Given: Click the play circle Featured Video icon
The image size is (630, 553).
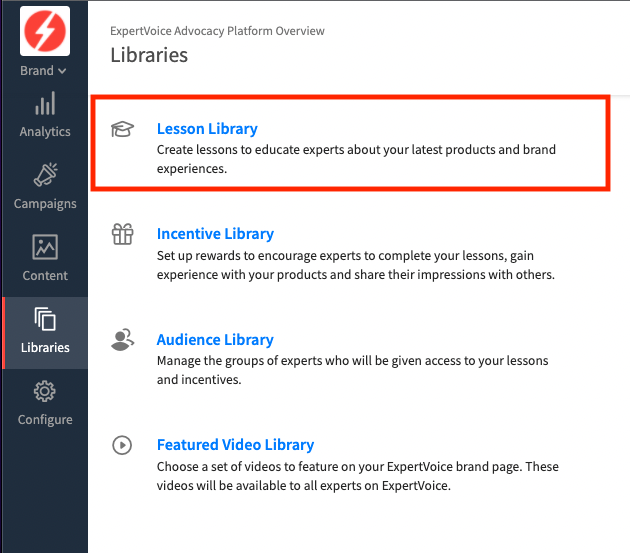Looking at the screenshot, I should pos(122,445).
